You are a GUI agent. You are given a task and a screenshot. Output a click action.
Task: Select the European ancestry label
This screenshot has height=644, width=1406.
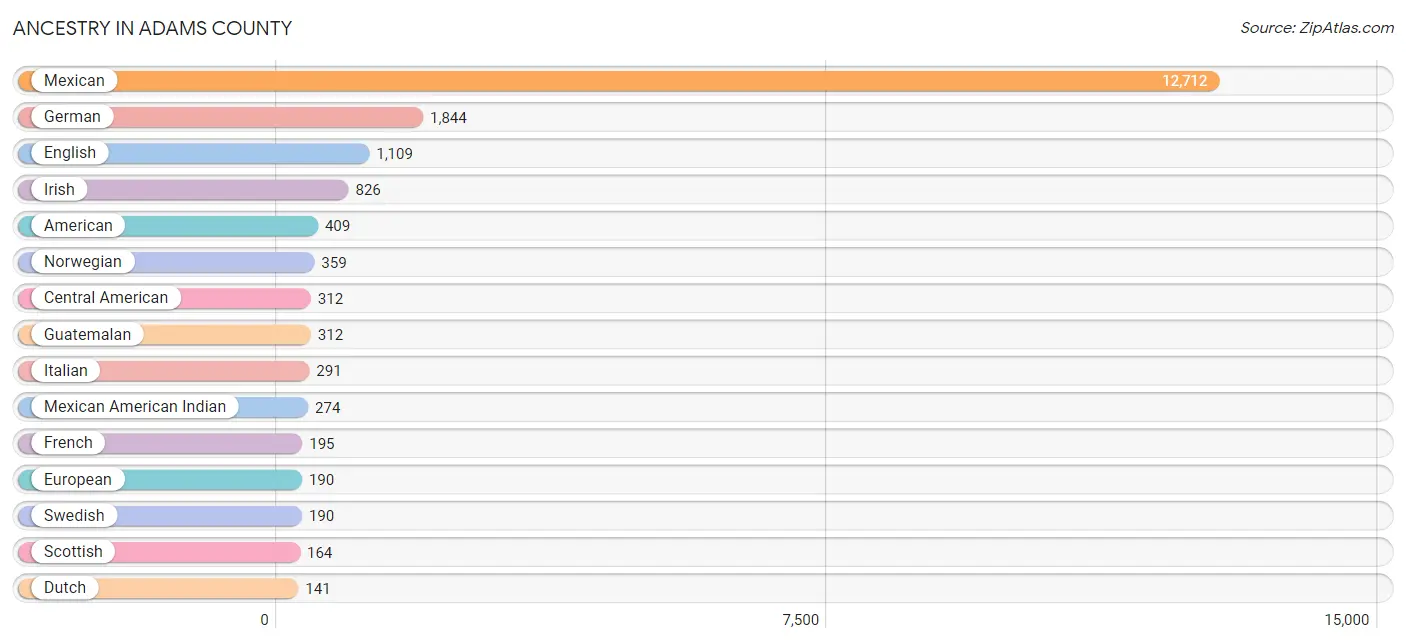coord(78,480)
